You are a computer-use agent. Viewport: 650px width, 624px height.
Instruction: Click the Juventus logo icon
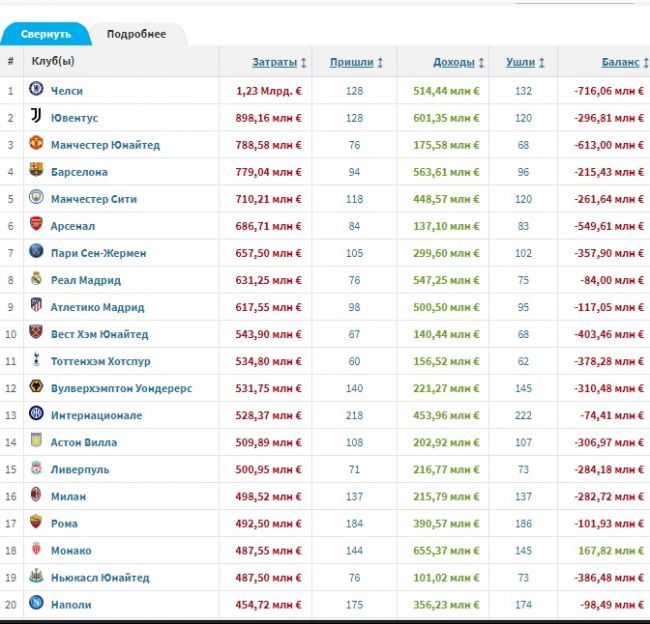36,116
